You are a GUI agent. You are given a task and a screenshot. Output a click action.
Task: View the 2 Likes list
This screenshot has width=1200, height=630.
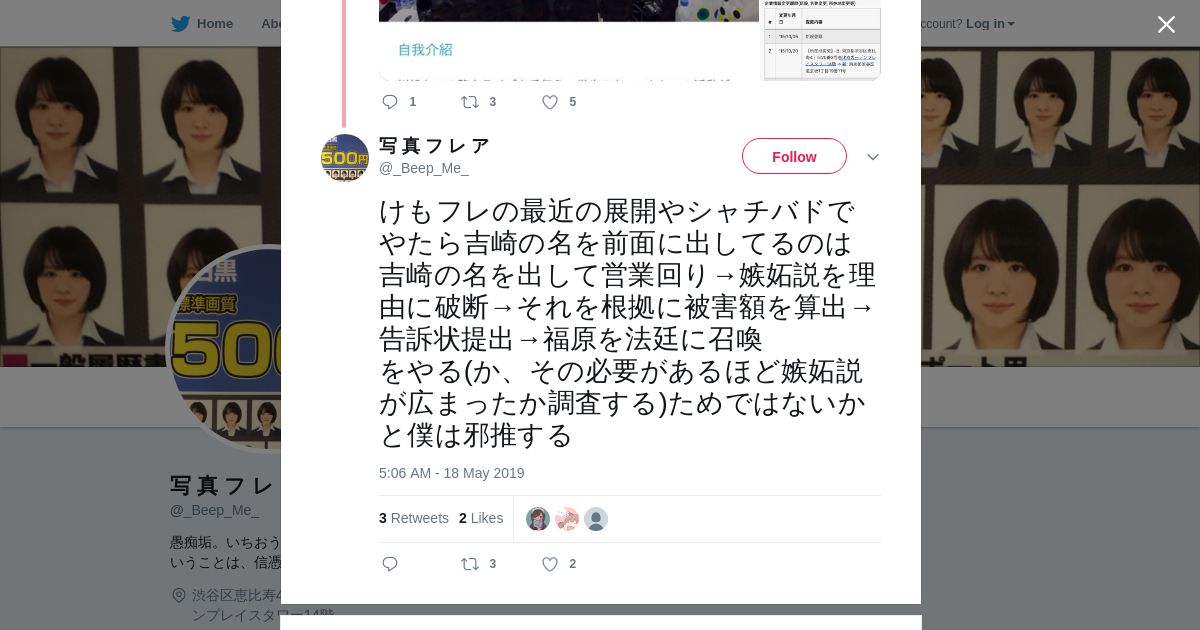pyautogui.click(x=481, y=518)
